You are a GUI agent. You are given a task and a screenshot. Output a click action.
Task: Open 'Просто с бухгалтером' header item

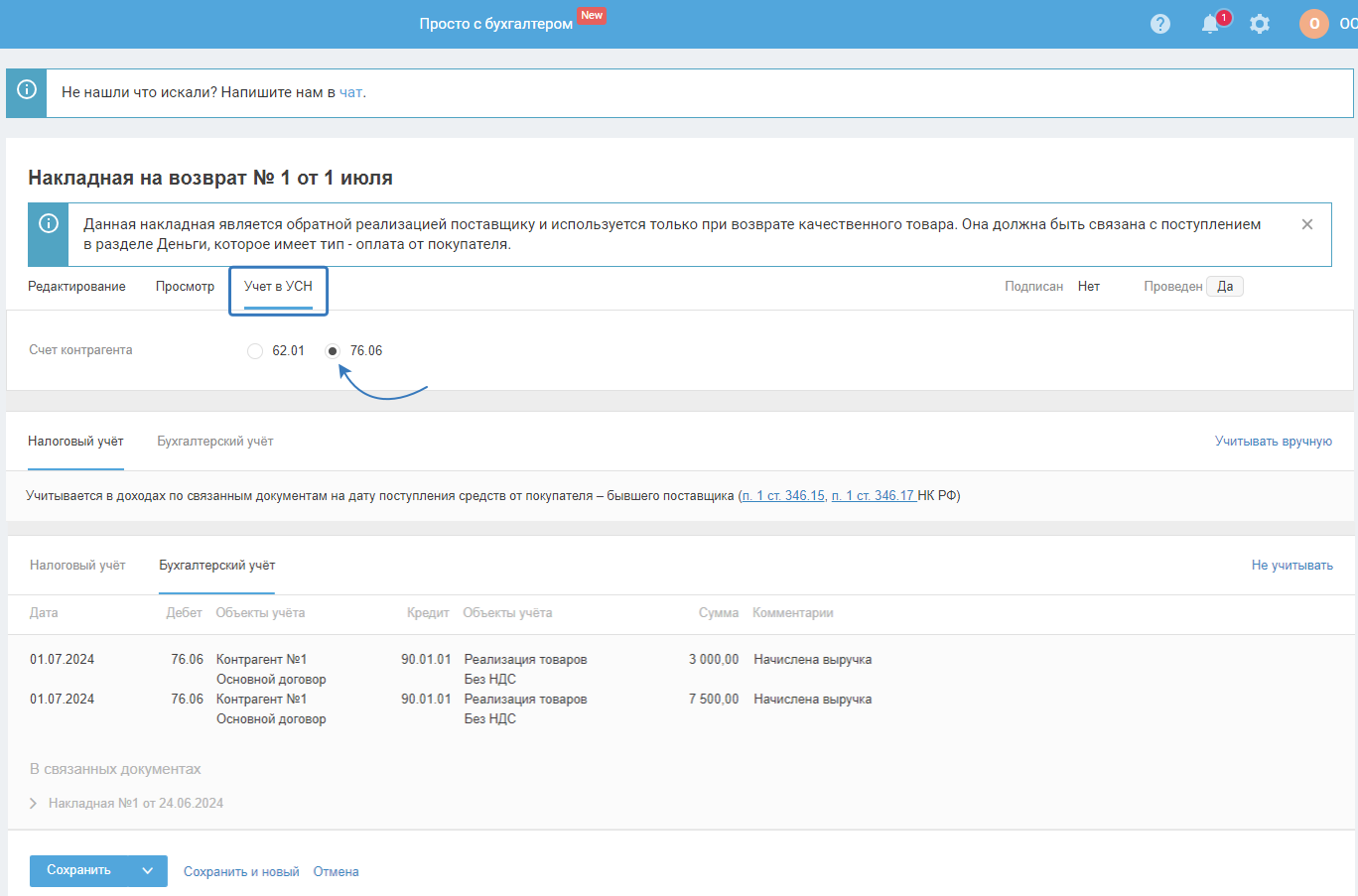(495, 24)
